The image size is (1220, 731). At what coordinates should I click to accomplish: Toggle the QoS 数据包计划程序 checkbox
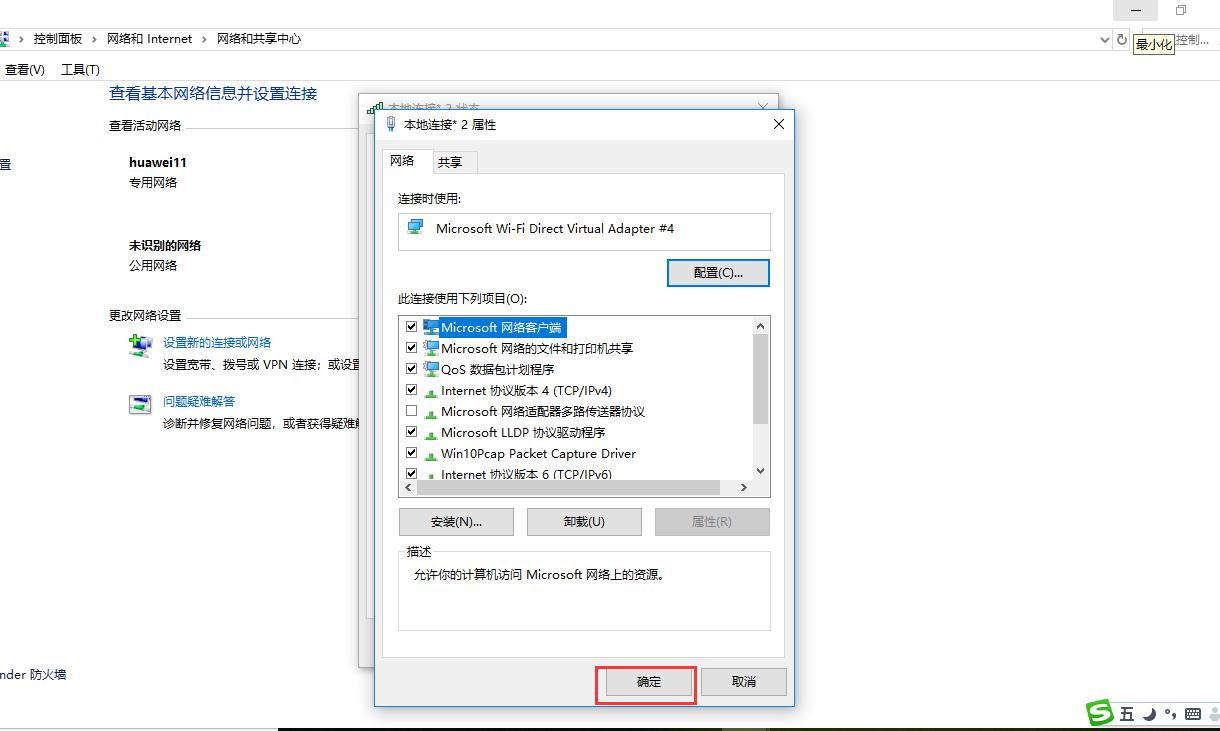(x=411, y=369)
